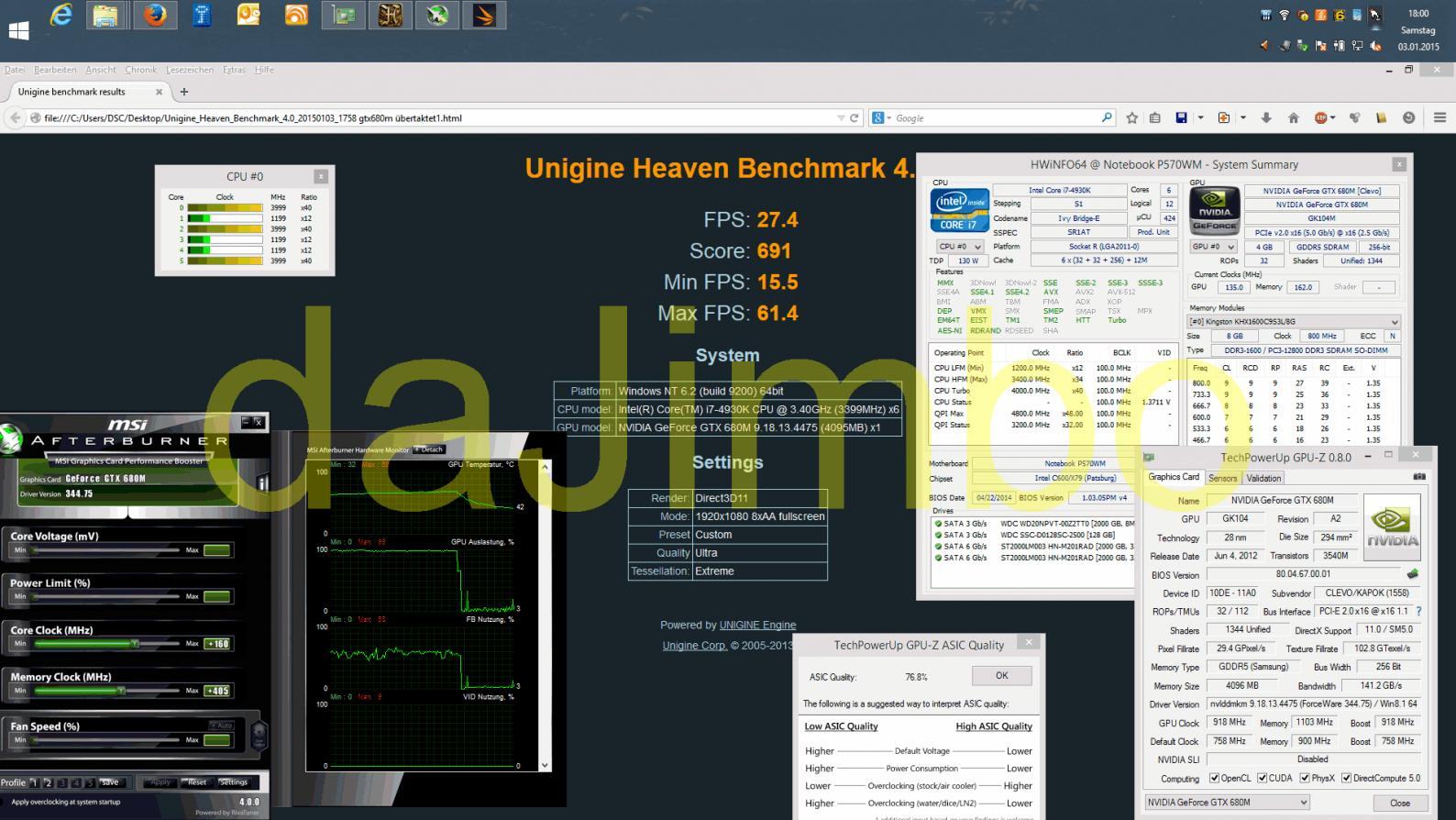Open the orange RSS feed taskbar app
The image size is (1456, 820).
(296, 15)
